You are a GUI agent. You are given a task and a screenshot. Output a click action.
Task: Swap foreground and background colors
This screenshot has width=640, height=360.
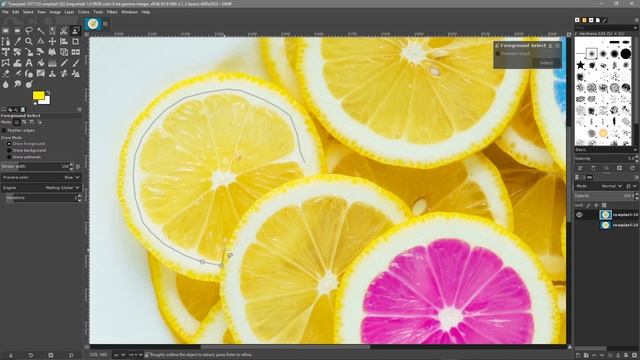coord(48,93)
